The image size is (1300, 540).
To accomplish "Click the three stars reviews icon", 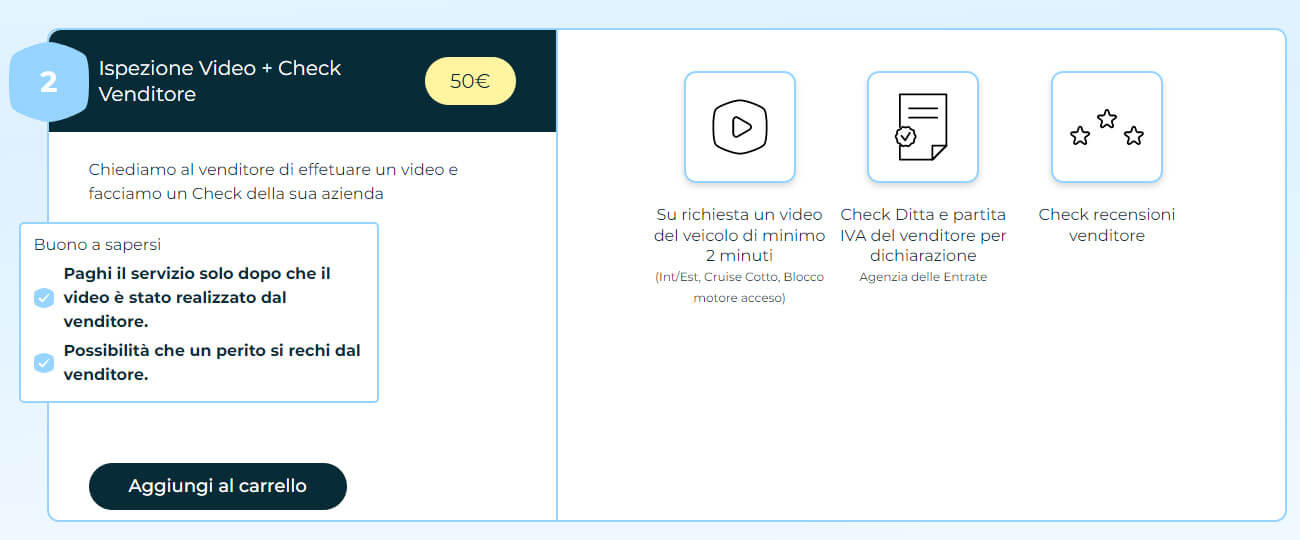I will (1107, 127).
